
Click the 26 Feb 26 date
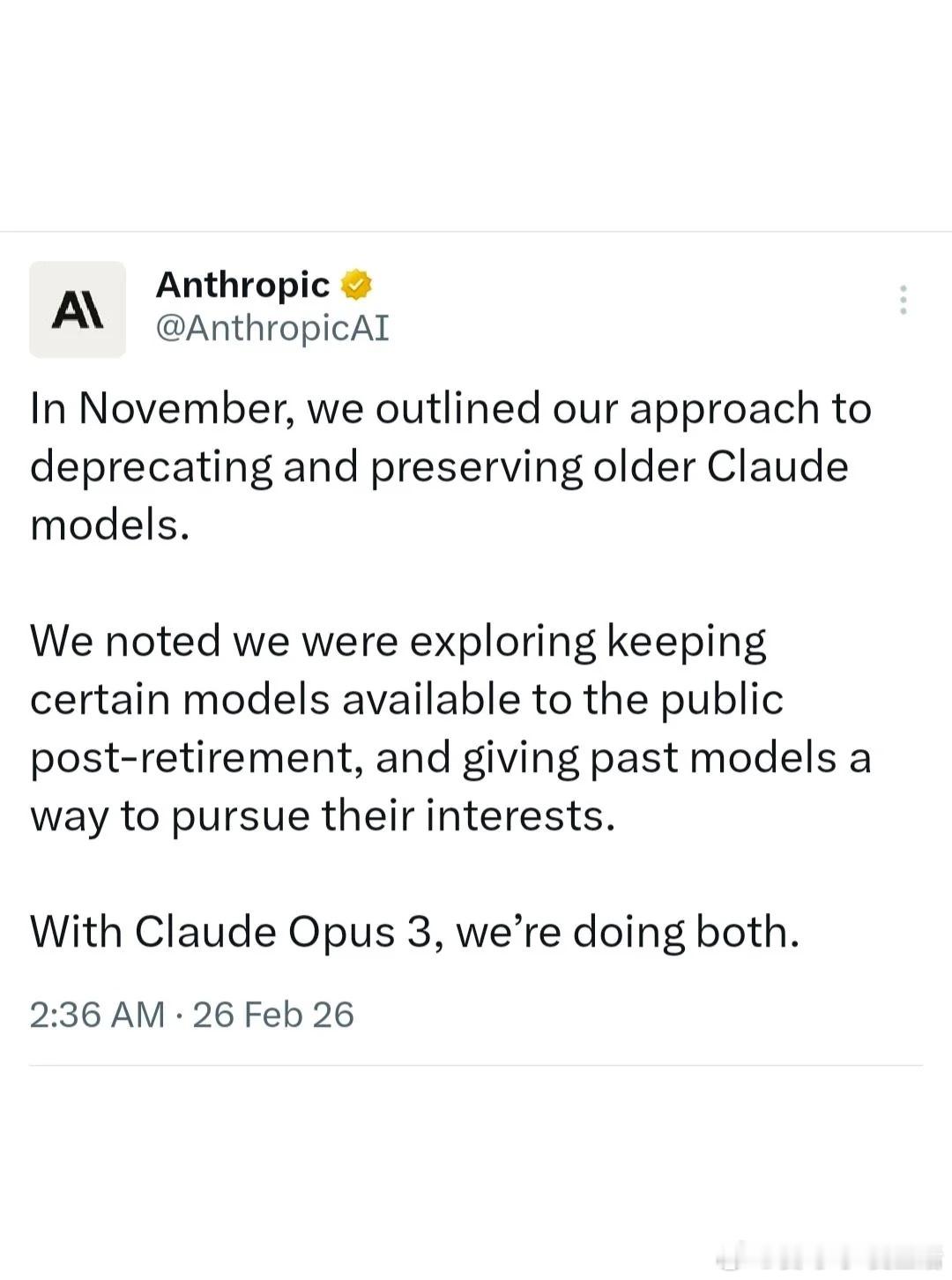point(273,1015)
